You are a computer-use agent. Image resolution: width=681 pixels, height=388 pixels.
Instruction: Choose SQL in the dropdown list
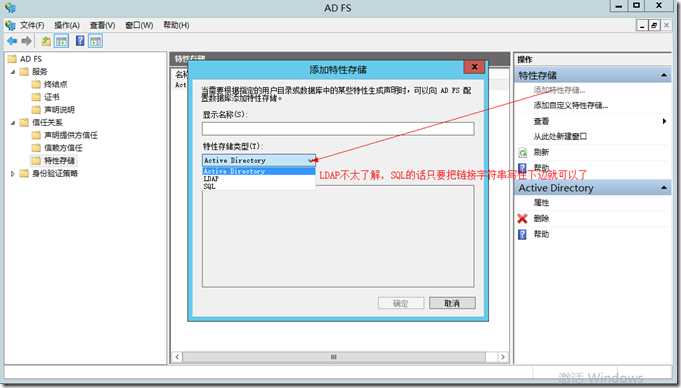[259, 186]
